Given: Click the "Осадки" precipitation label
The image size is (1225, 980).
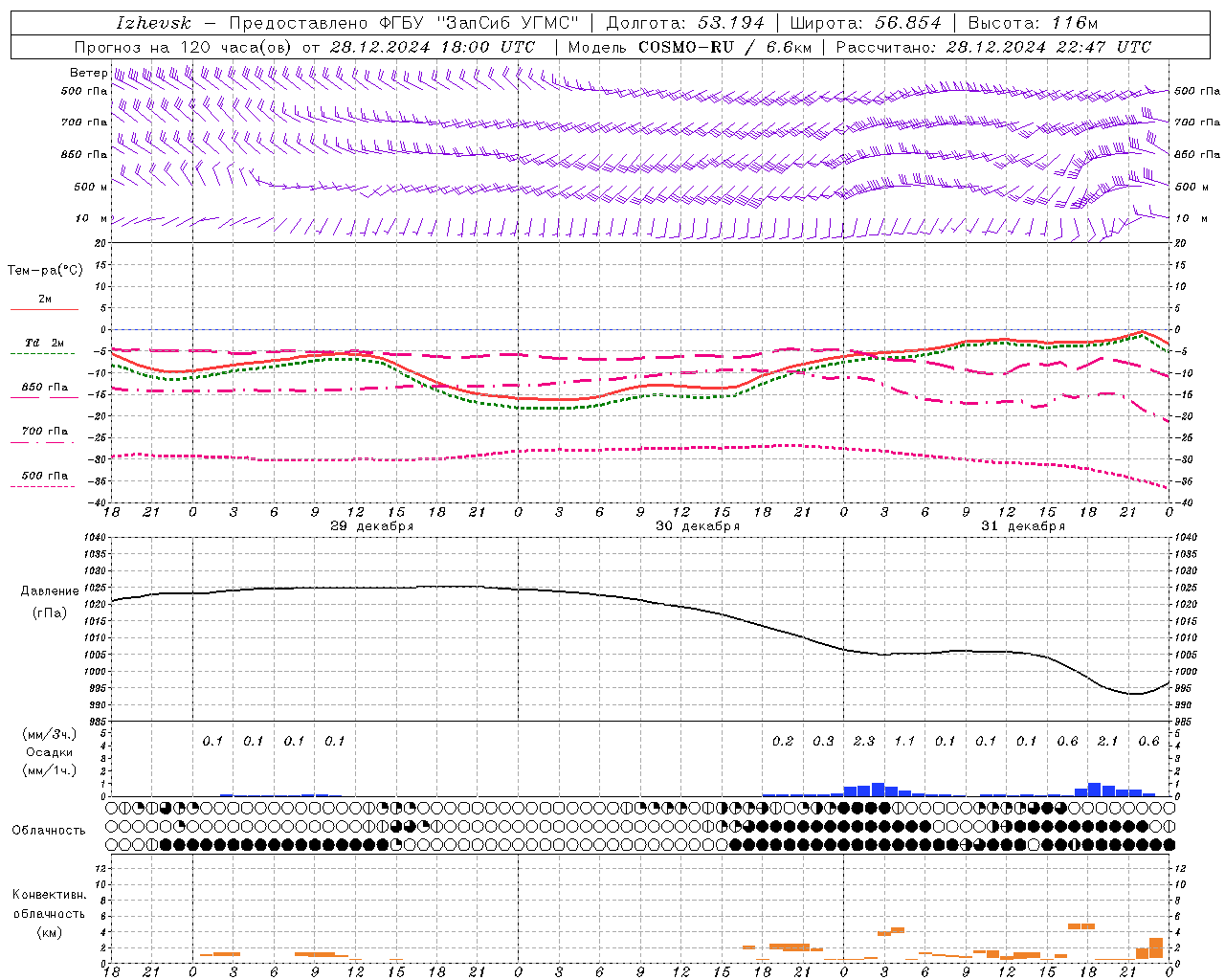Looking at the screenshot, I should [48, 752].
